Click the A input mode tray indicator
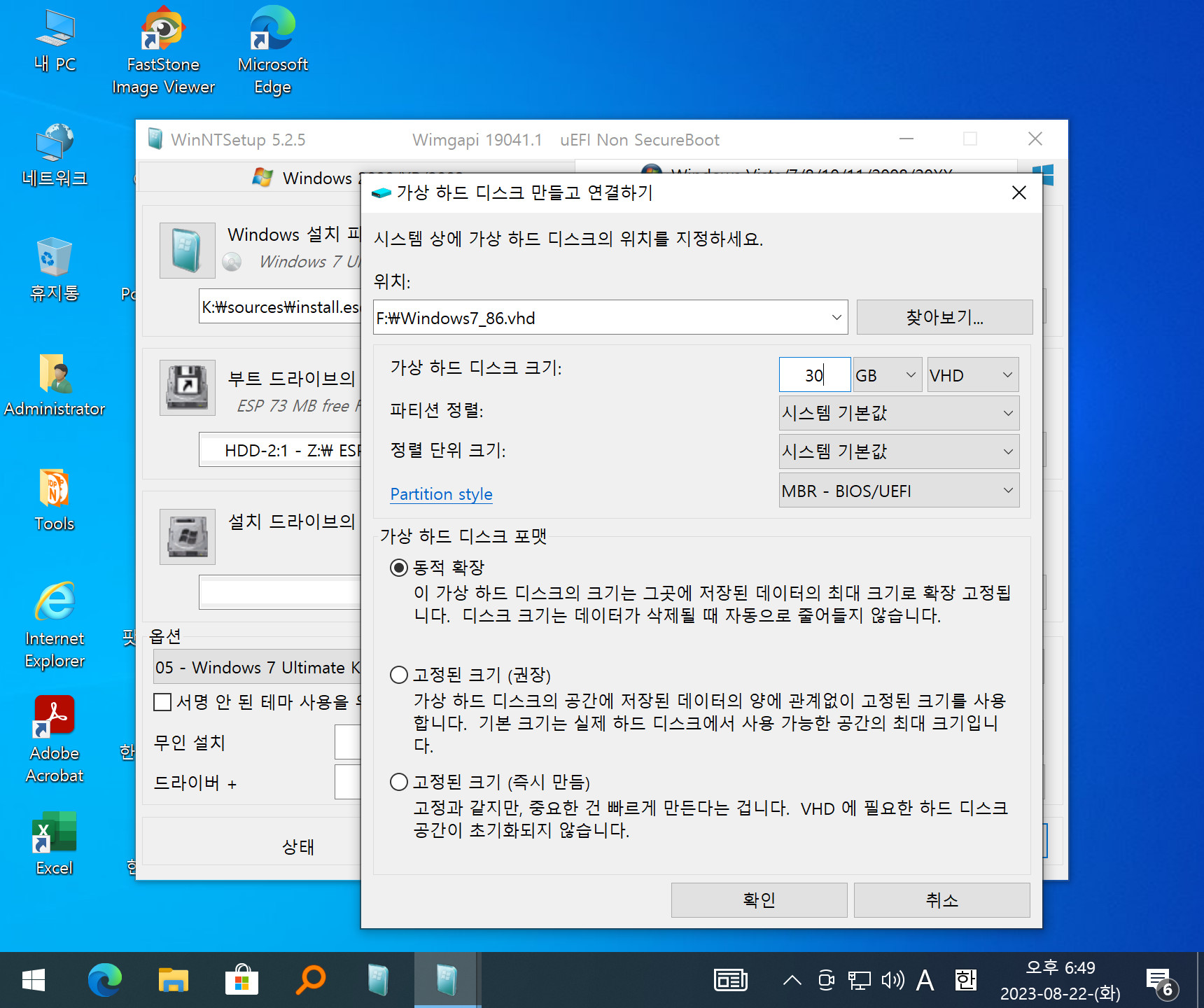The width and height of the screenshot is (1204, 1008). pyautogui.click(x=925, y=981)
